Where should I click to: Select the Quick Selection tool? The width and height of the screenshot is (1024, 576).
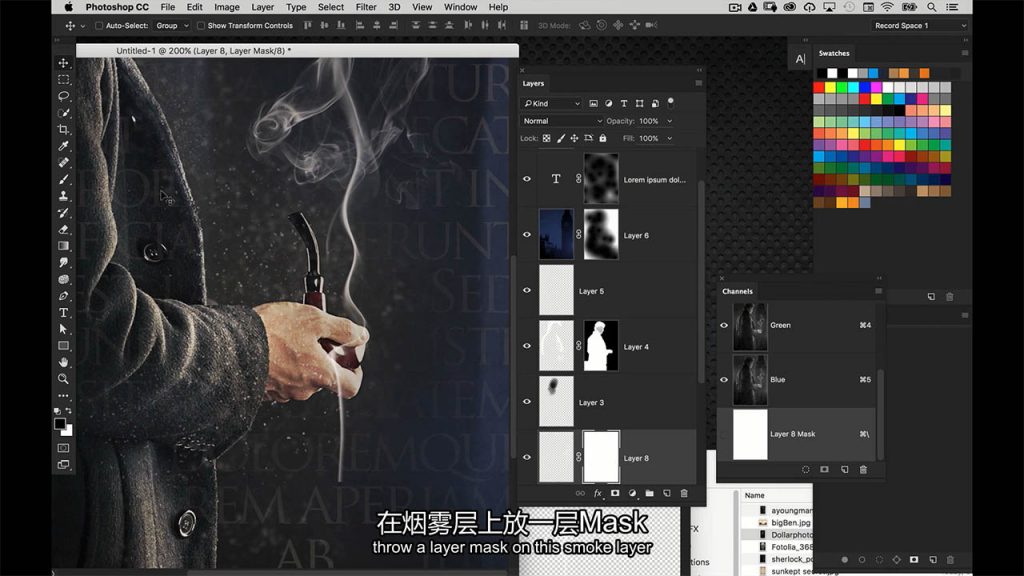click(x=63, y=112)
